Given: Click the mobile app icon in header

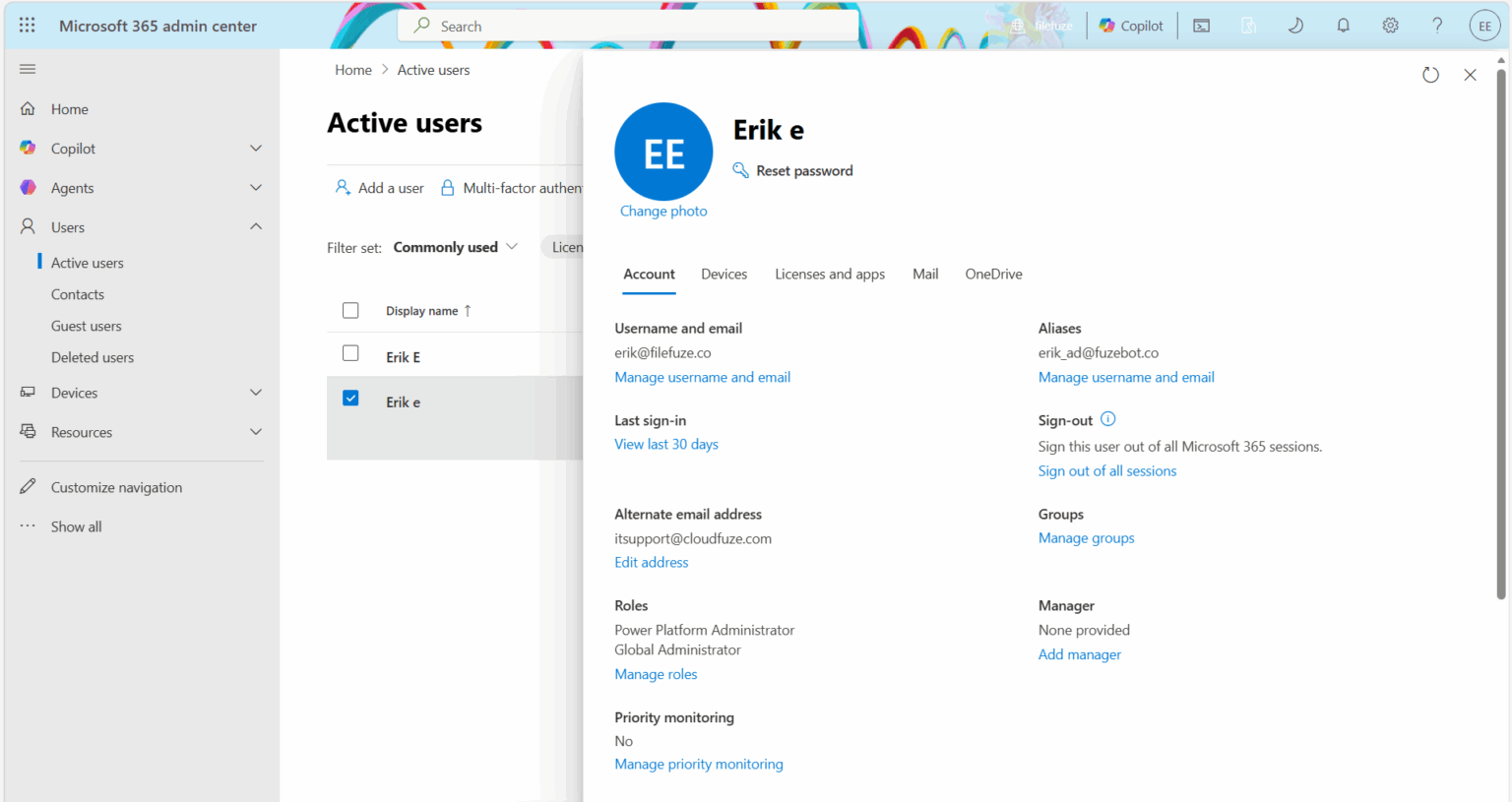Looking at the screenshot, I should click(x=1248, y=26).
